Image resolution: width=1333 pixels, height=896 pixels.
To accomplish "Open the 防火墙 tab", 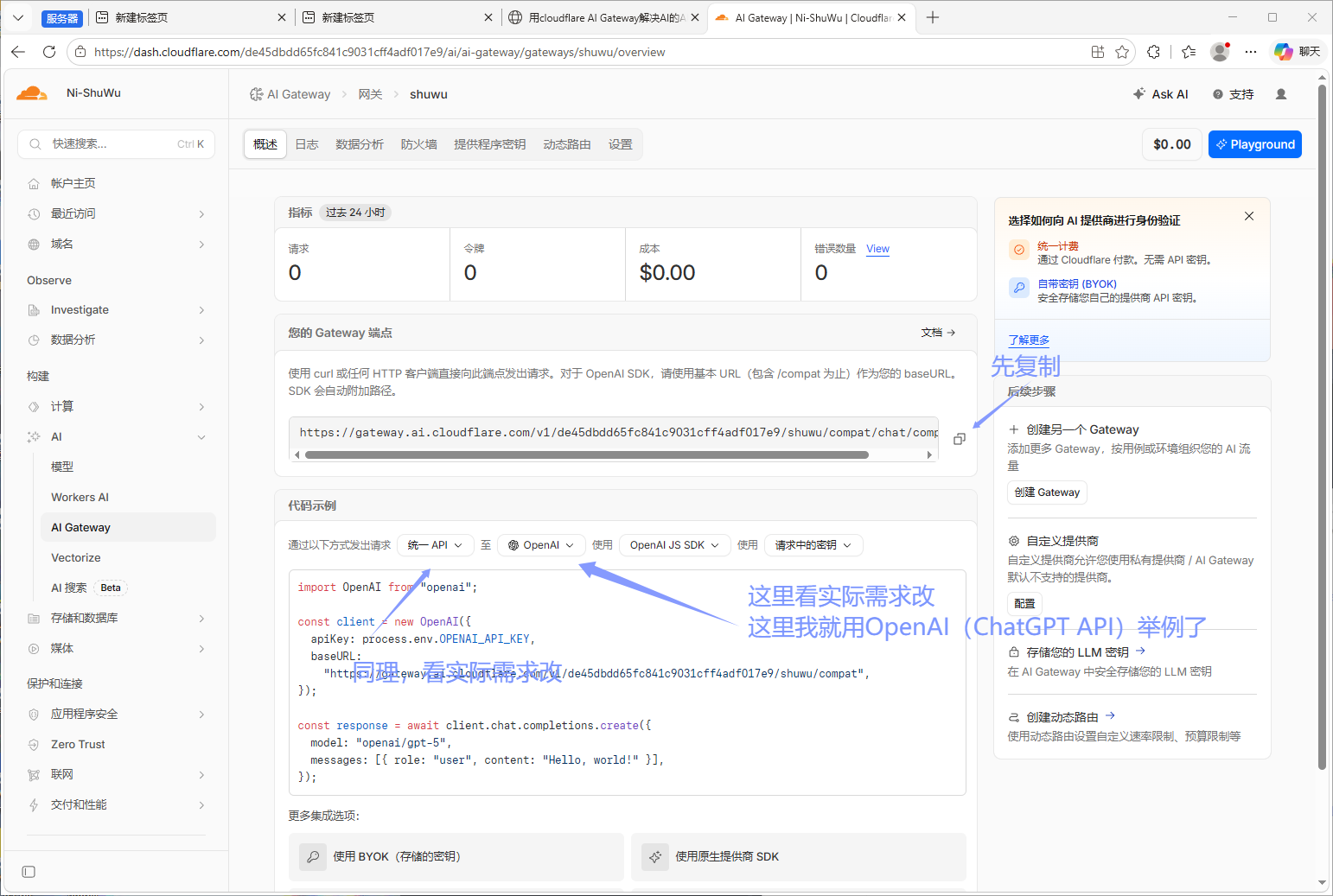I will (419, 144).
